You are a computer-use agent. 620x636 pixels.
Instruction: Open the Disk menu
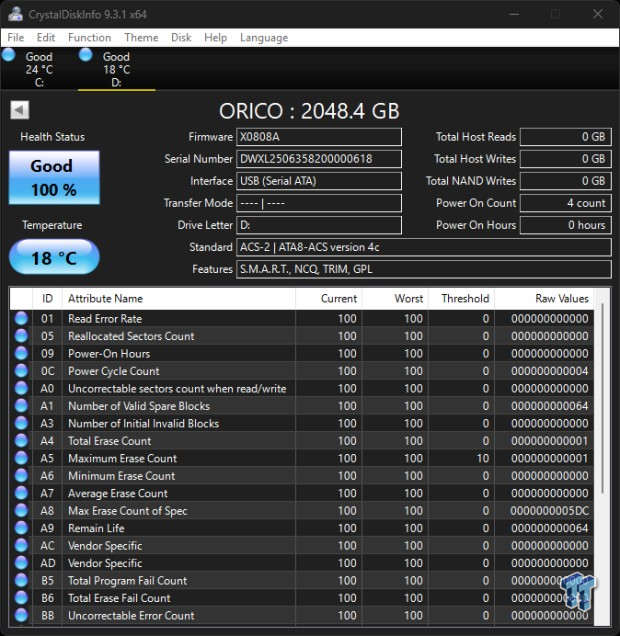point(181,37)
